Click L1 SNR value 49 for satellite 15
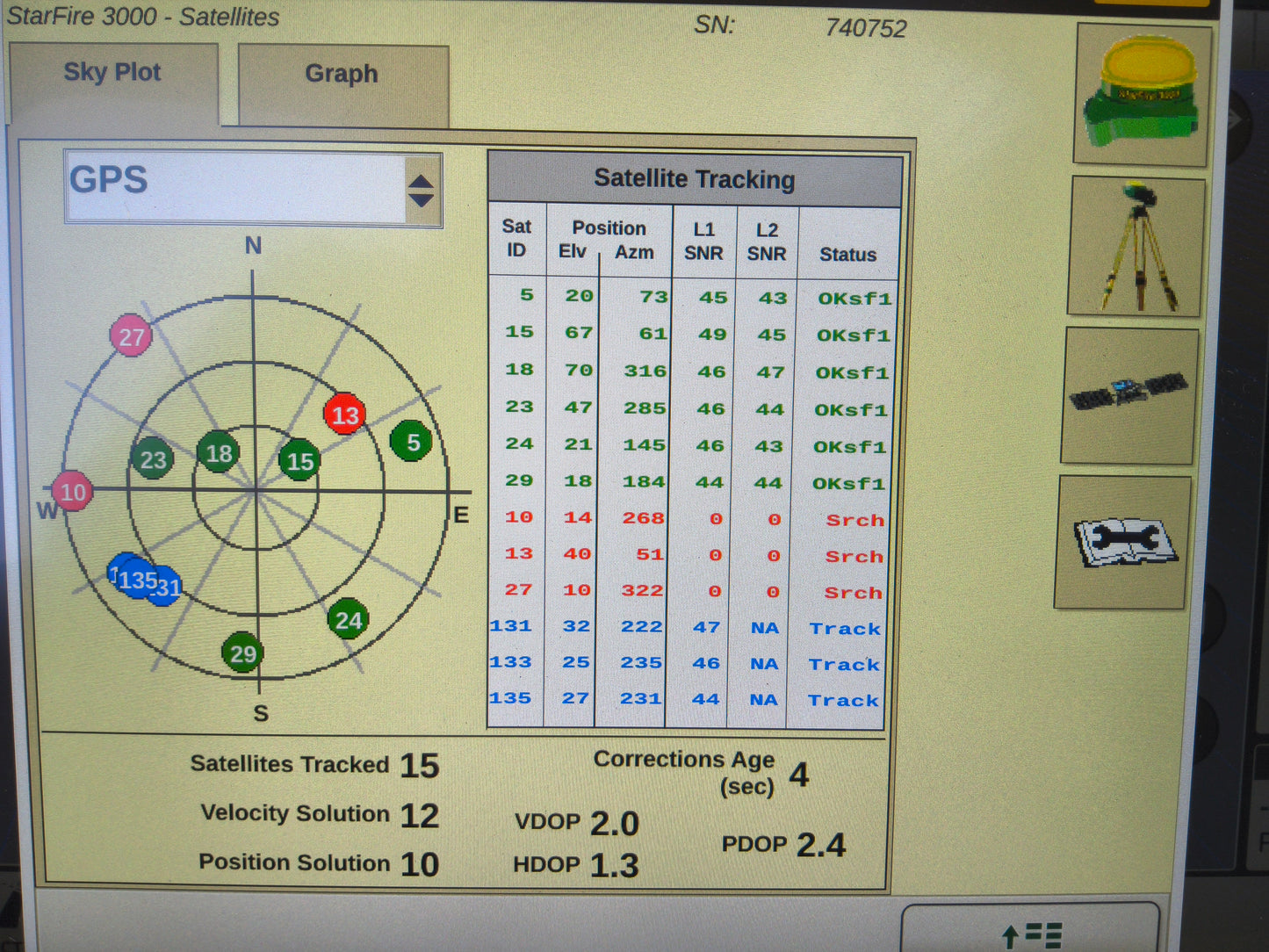Viewport: 1269px width, 952px height. click(x=712, y=335)
